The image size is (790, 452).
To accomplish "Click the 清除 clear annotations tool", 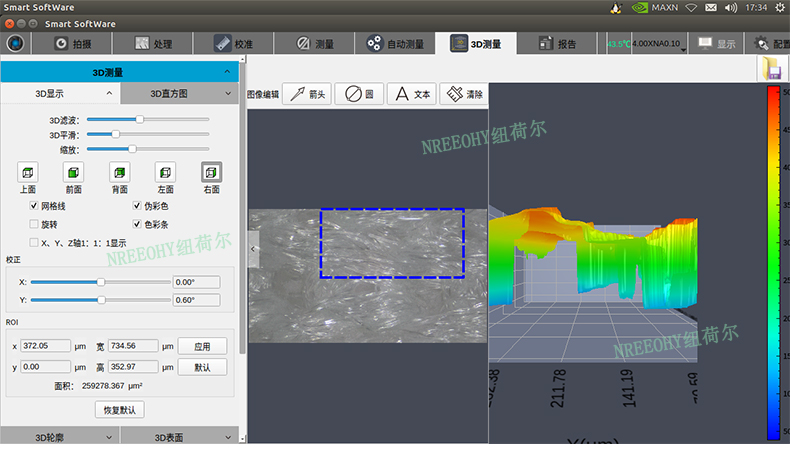I will 464,94.
